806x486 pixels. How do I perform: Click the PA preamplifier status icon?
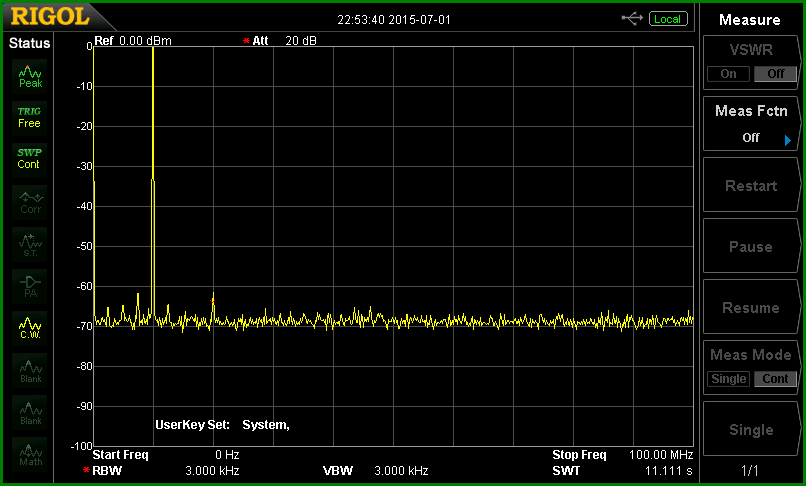30,286
